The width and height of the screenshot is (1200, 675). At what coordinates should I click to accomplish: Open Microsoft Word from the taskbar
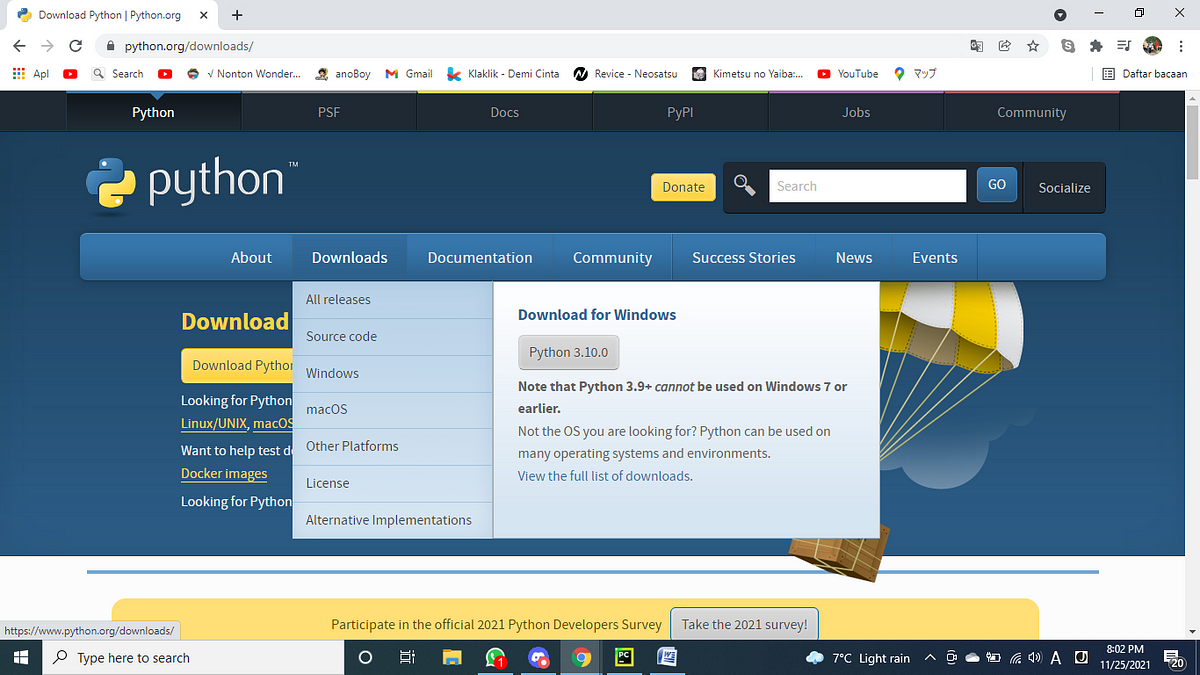[x=667, y=658]
